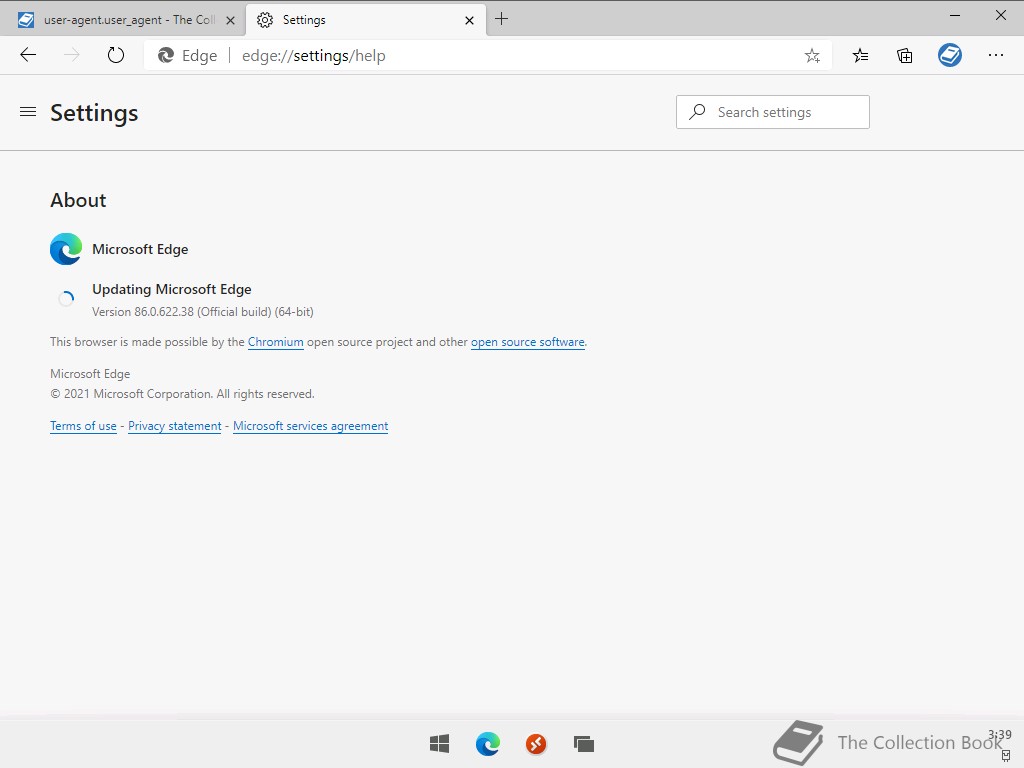1024x768 pixels.
Task: Switch to the user-agent.user_agent tab
Action: (x=124, y=20)
